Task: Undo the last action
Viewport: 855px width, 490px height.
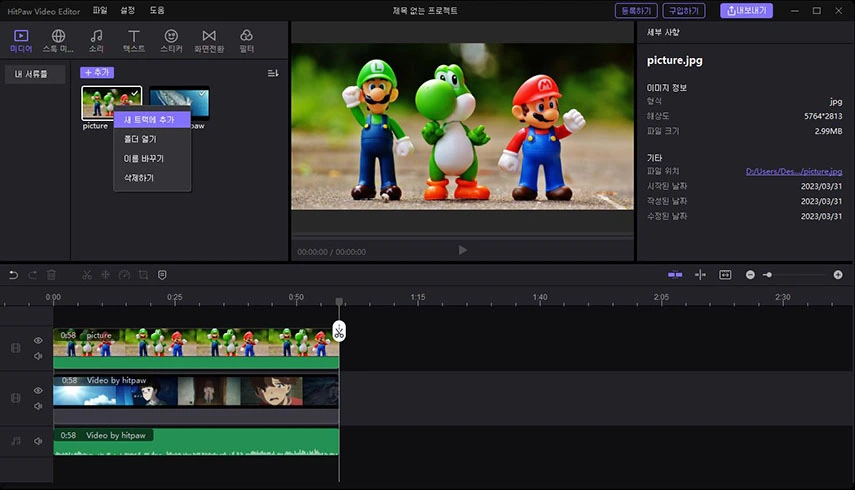Action: coord(14,275)
